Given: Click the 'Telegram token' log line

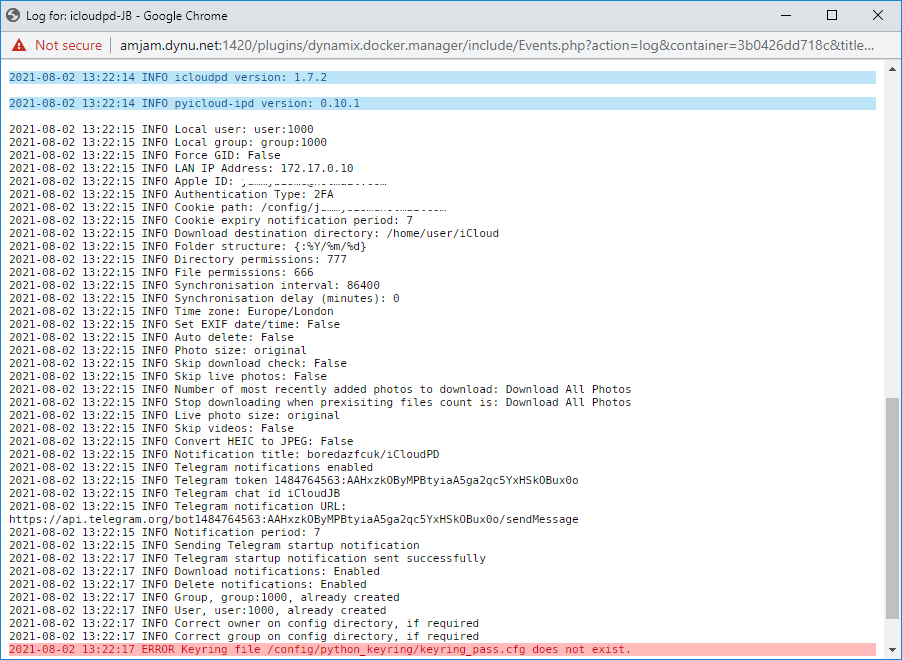Looking at the screenshot, I should 294,480.
